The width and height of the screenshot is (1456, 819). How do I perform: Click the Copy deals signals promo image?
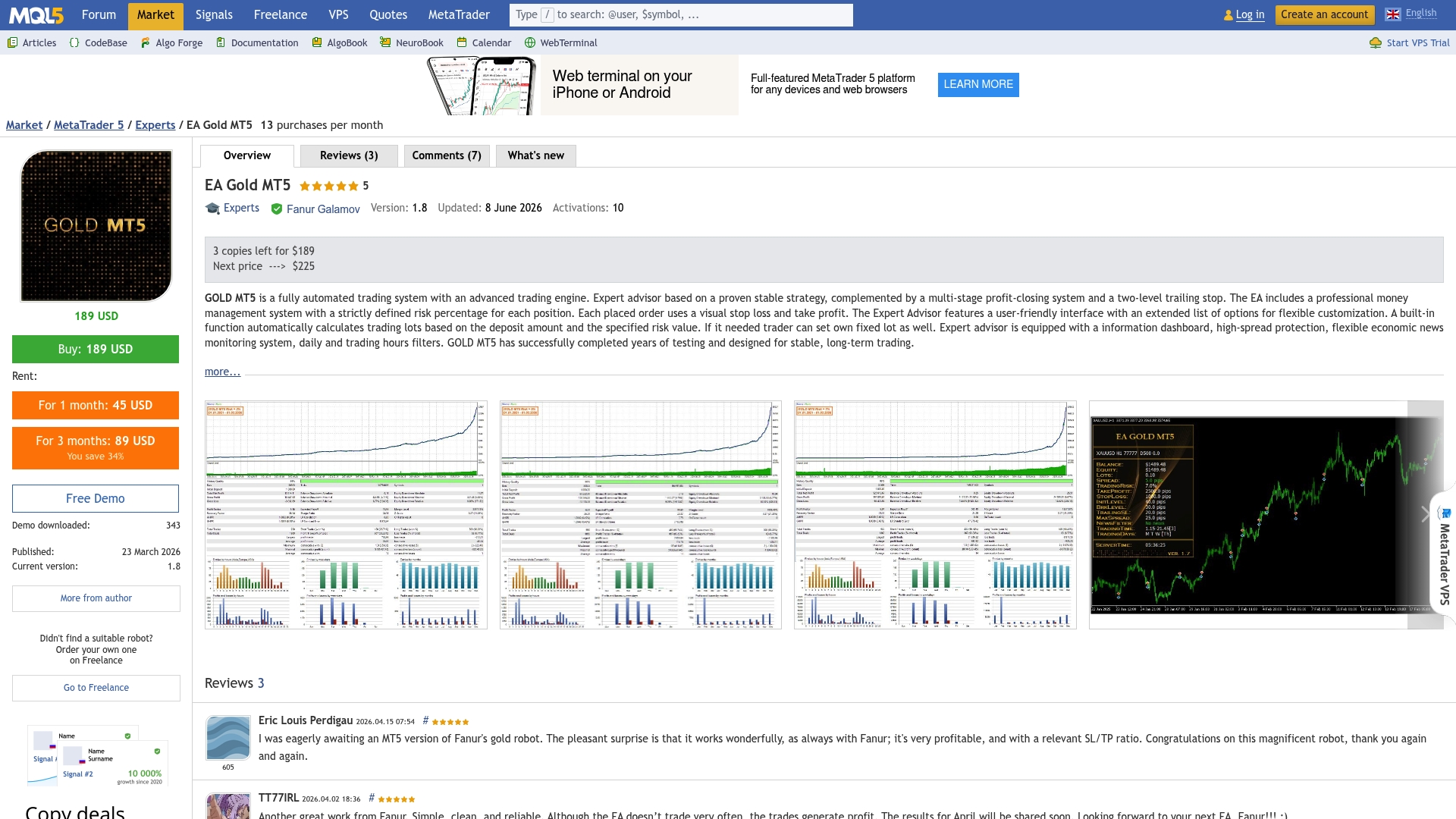98,755
